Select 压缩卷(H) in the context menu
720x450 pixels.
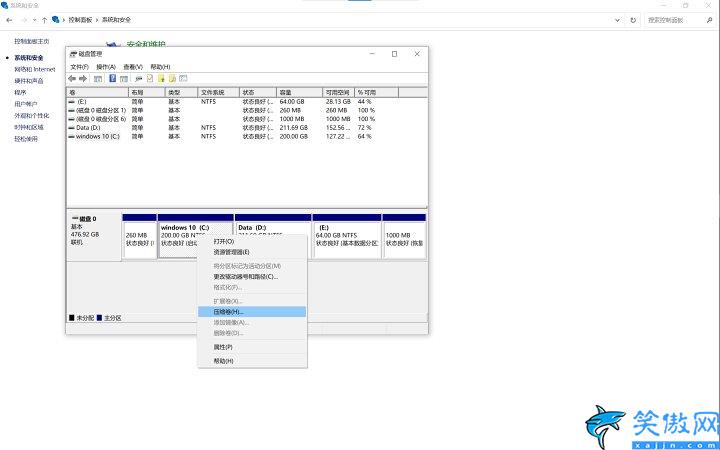click(x=252, y=312)
